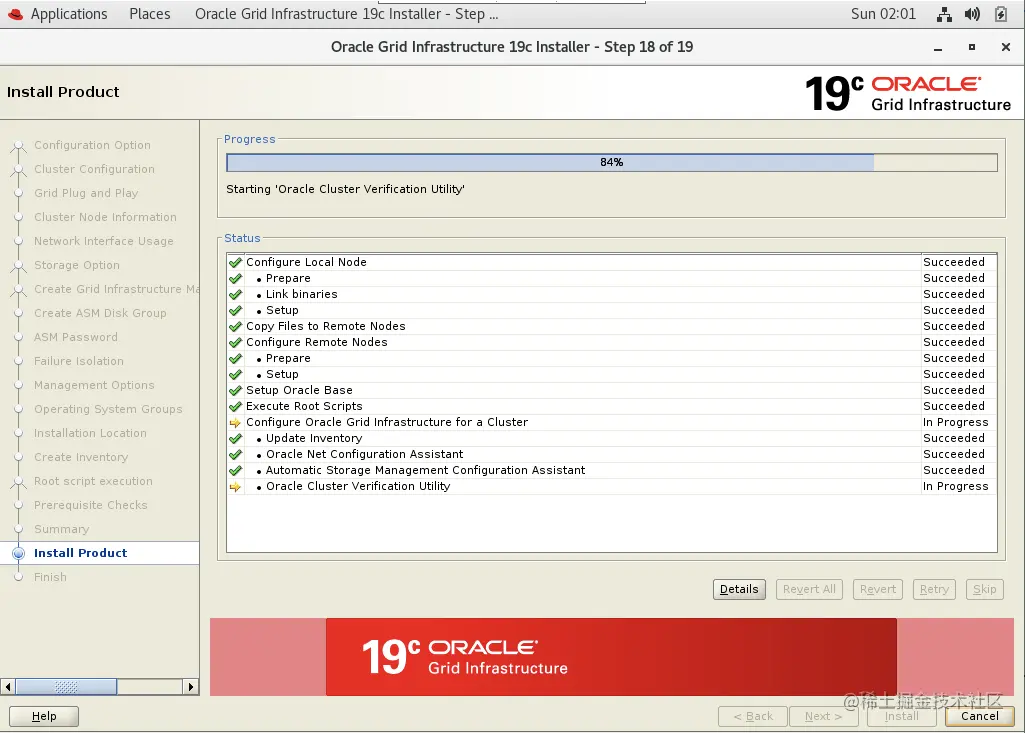Viewport: 1025px width, 733px height.
Task: Click Configure Oracle Grid Infrastructure for a Cluster row
Action: point(611,422)
